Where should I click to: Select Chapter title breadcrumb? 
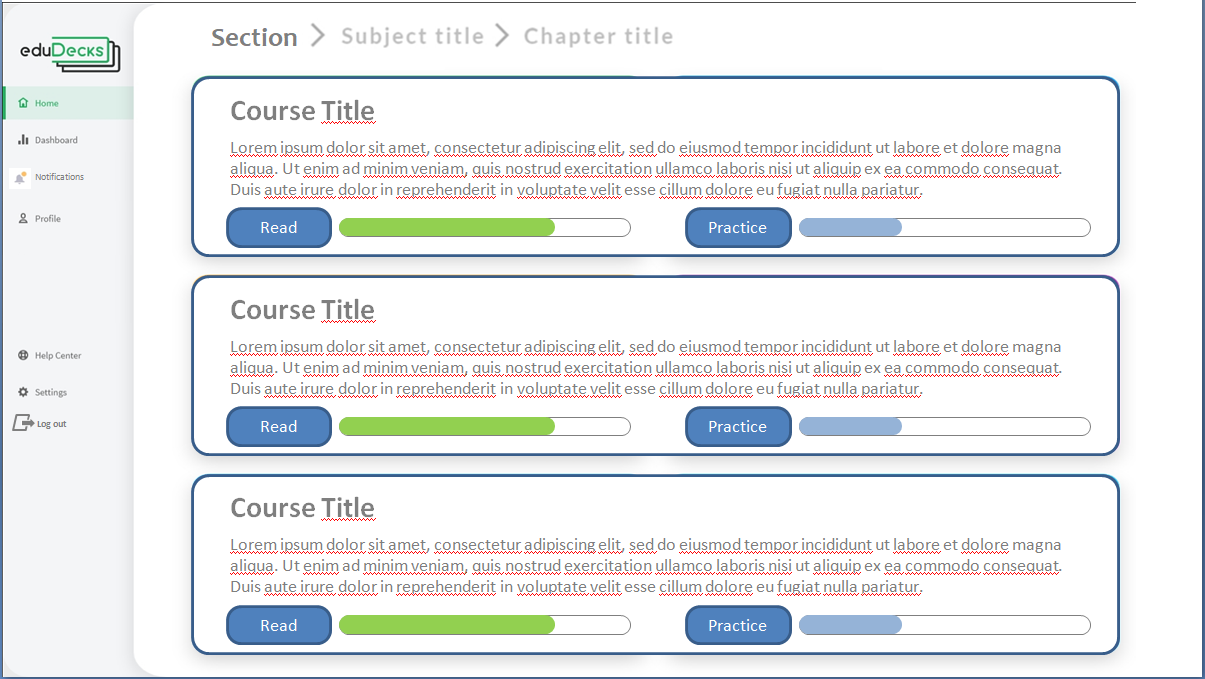tap(598, 37)
